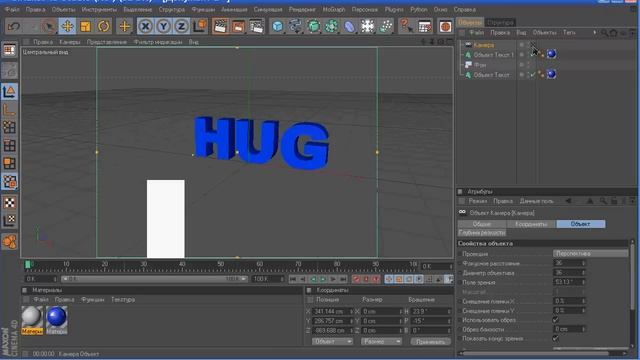The height and width of the screenshot is (360, 640).
Task: Click the recent tool plus icon
Action: pos(124,27)
